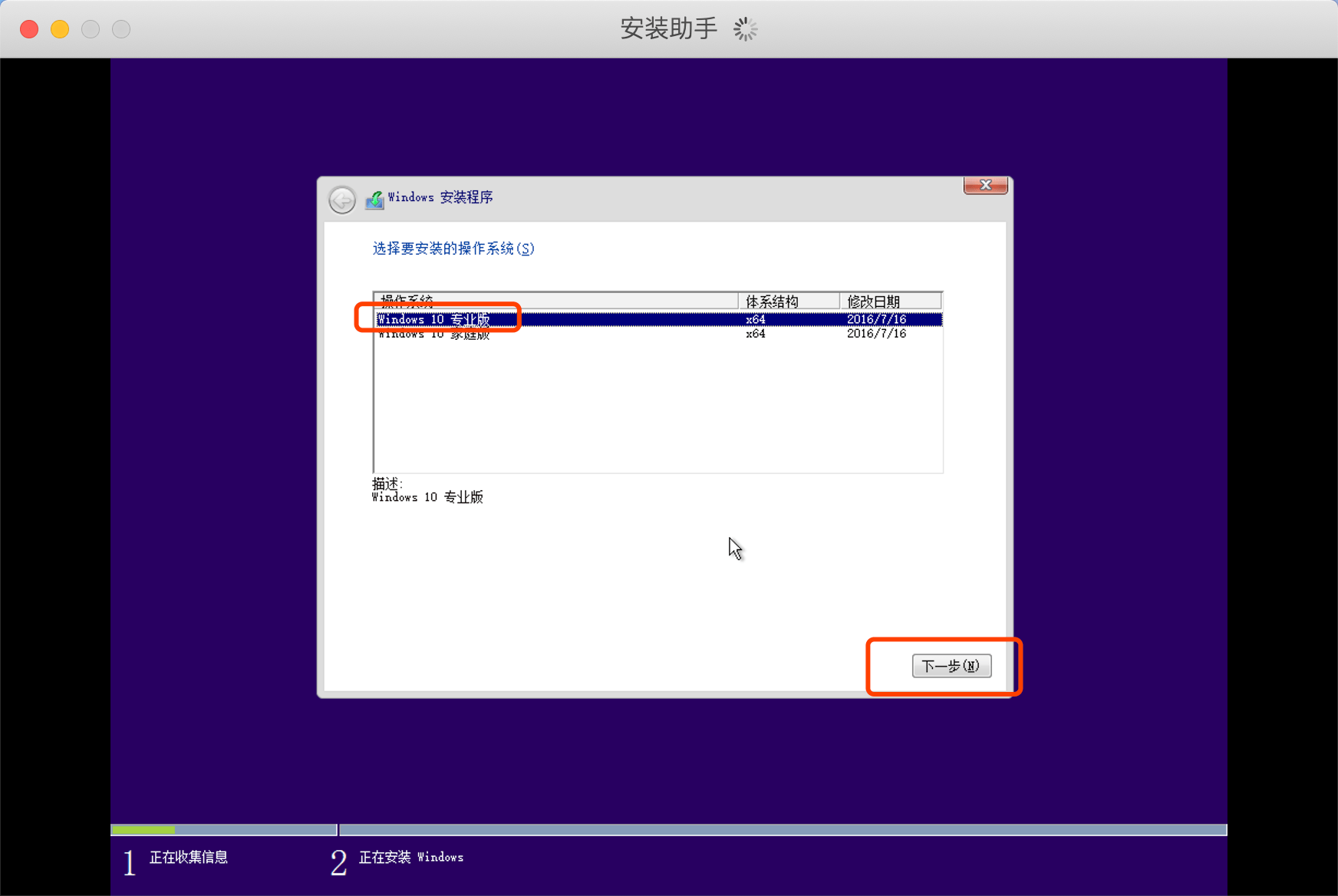Click the 选择要安装的操作系统(S) label
Image resolution: width=1338 pixels, height=896 pixels.
pyautogui.click(x=453, y=249)
